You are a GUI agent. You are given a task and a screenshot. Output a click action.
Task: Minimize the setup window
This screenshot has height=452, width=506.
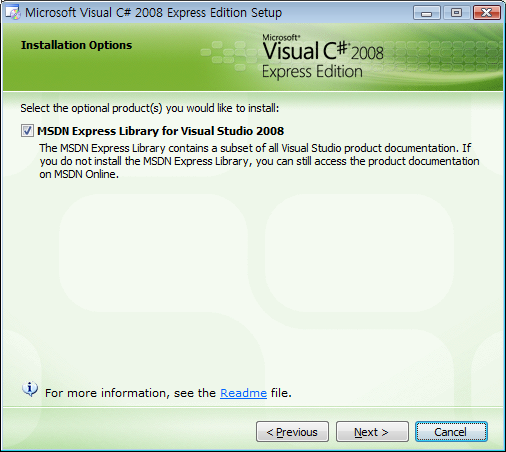426,13
